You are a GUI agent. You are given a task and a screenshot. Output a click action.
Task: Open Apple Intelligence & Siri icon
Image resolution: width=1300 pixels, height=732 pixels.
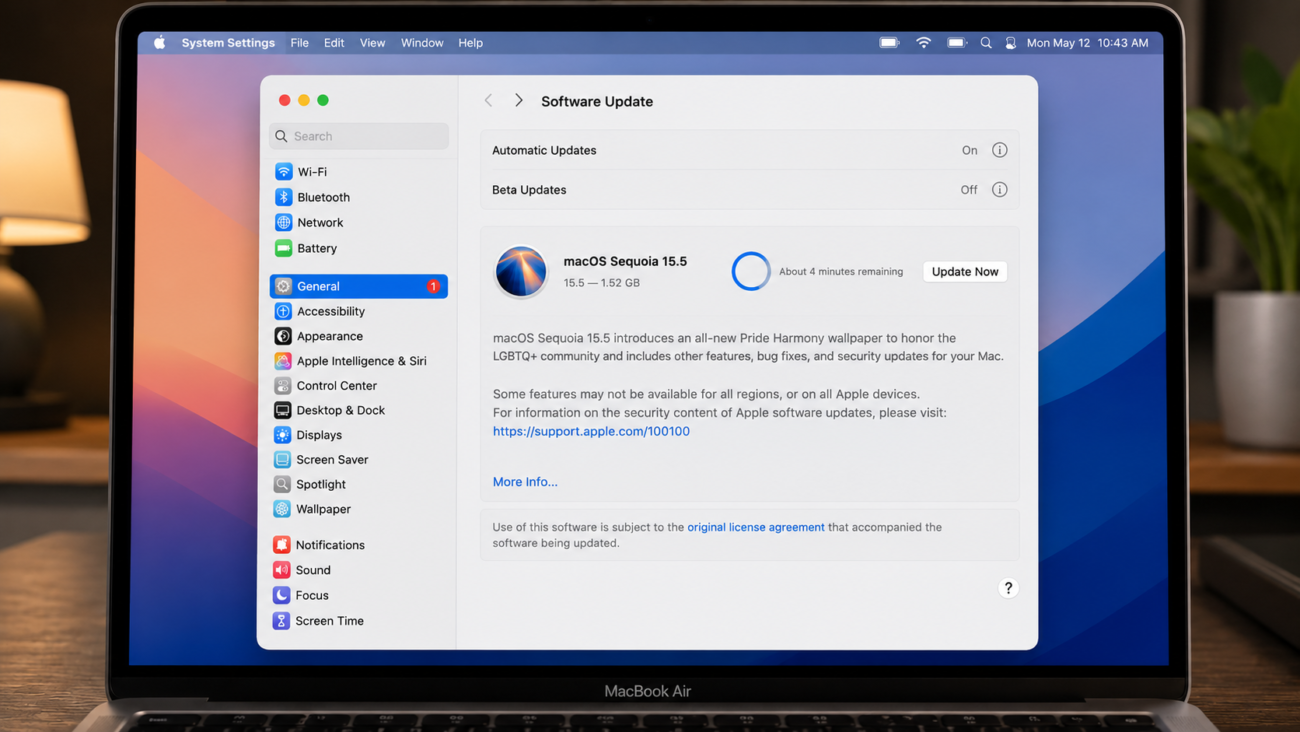pyautogui.click(x=283, y=361)
